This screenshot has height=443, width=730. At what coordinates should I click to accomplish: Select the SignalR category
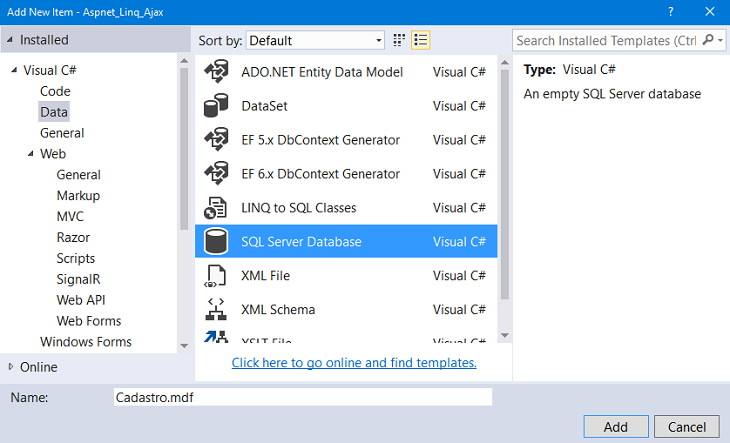[x=78, y=279]
